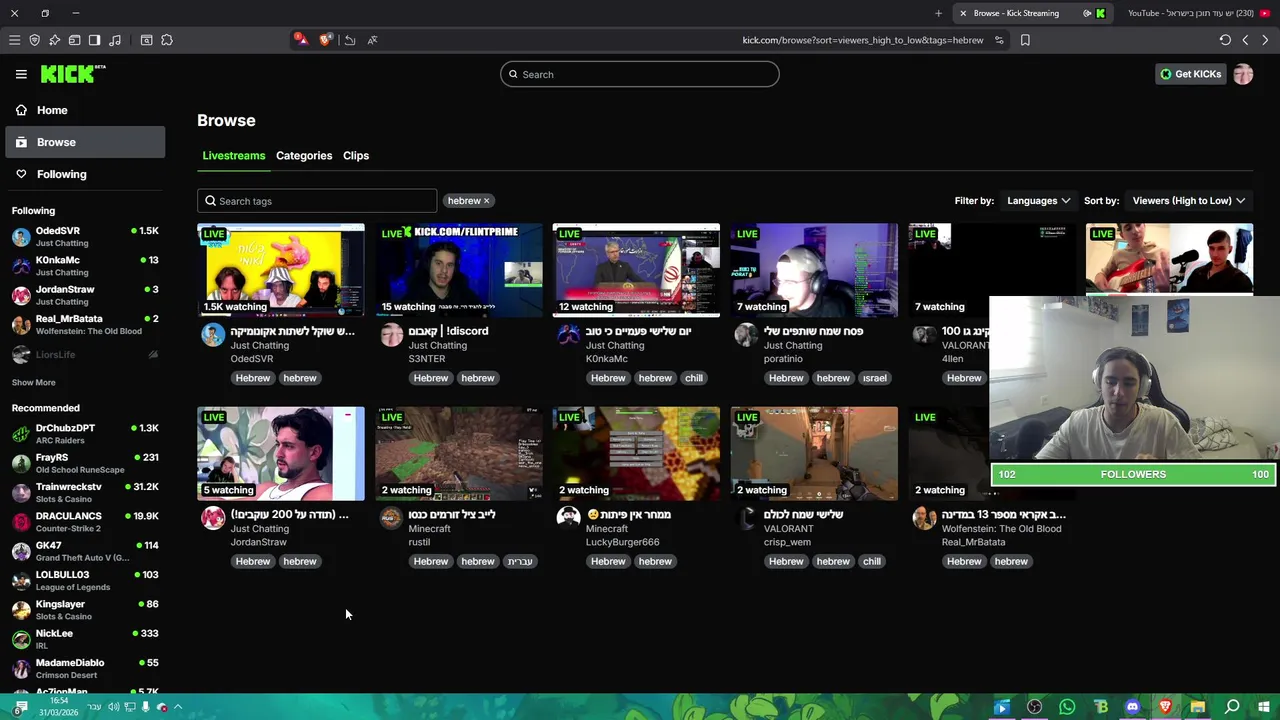Open Discord from the taskbar
Viewport: 1280px width, 720px height.
coord(1132,707)
